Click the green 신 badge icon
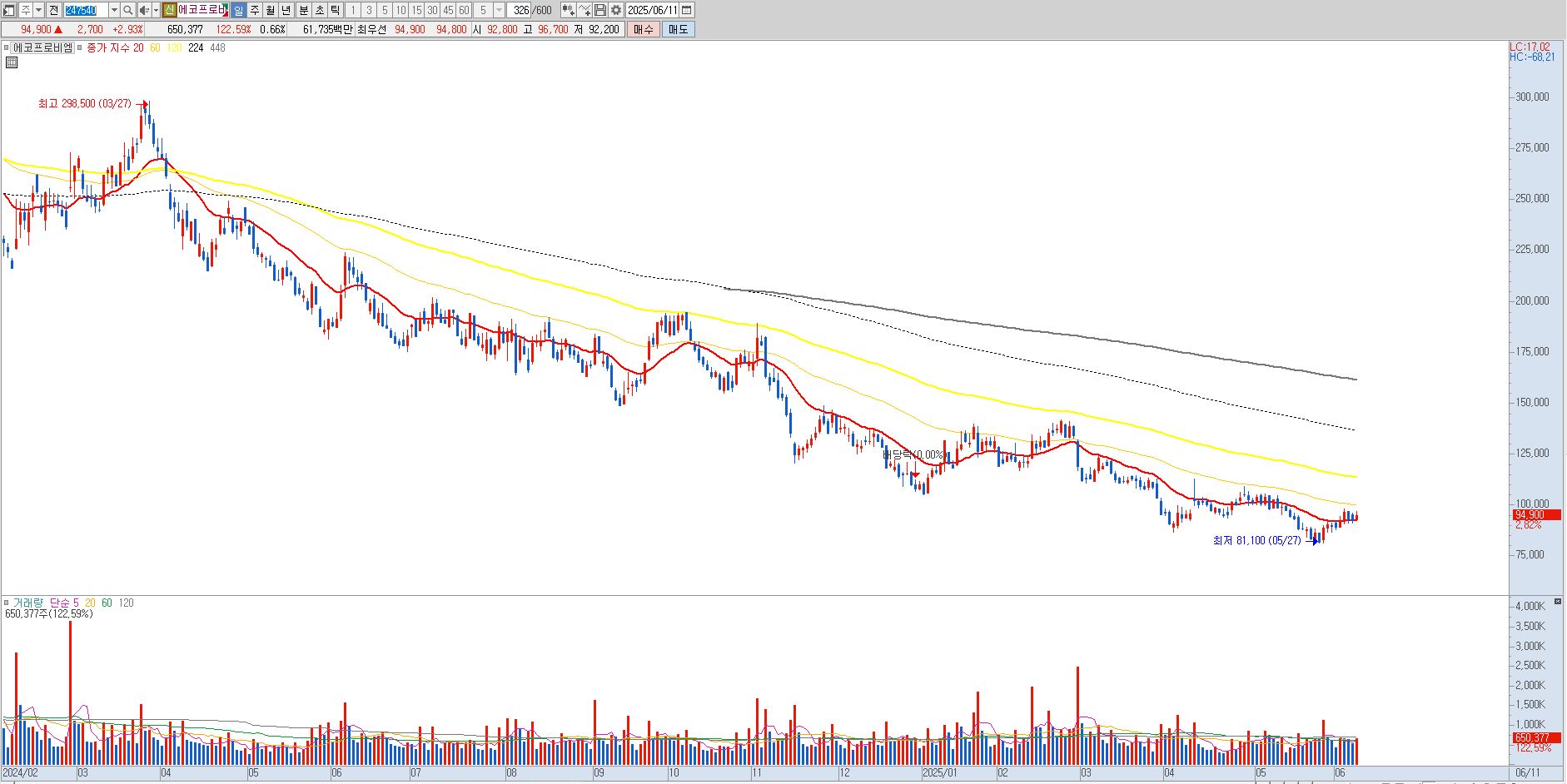Image resolution: width=1567 pixels, height=784 pixels. [x=169, y=10]
